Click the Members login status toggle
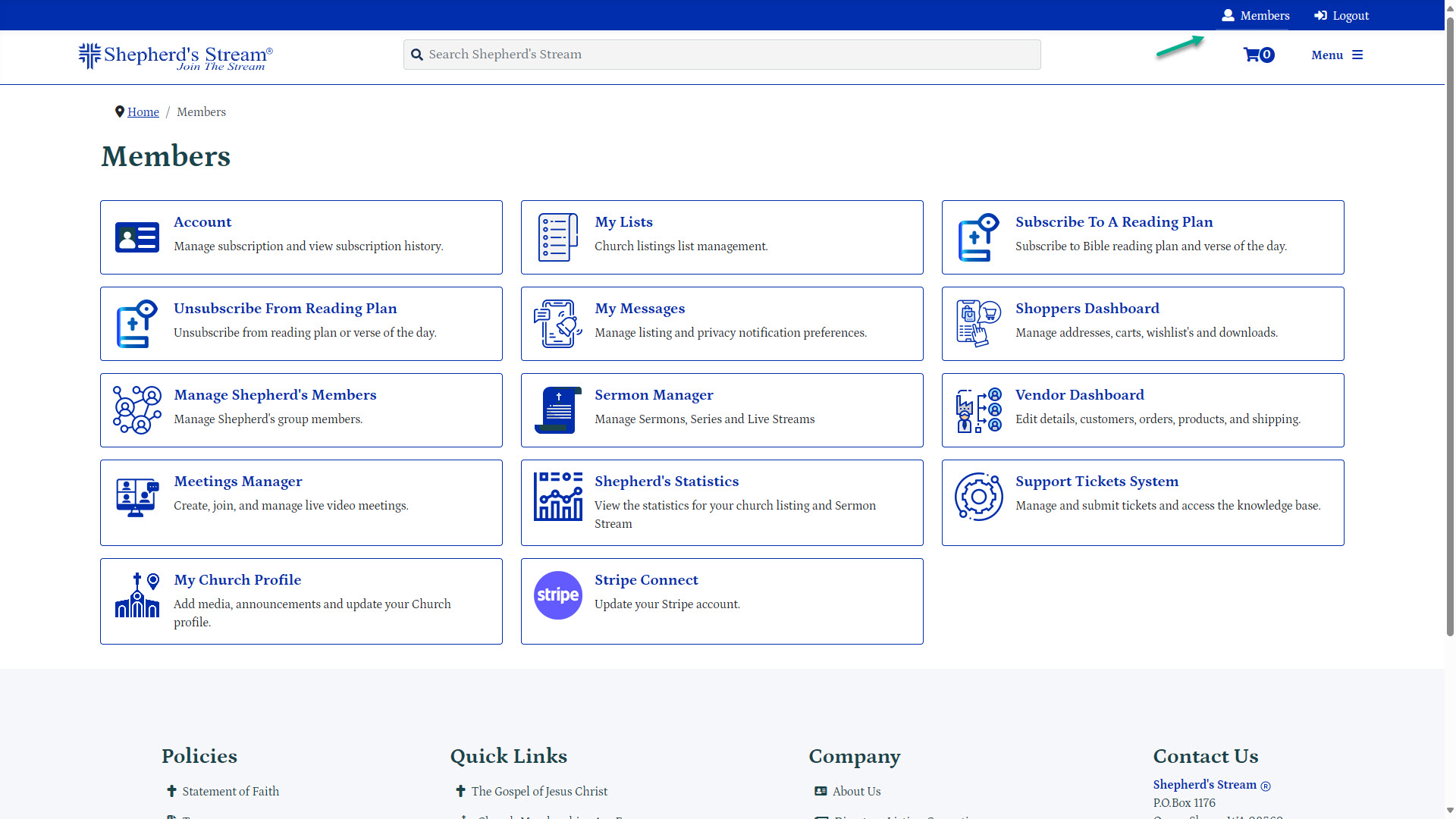The width and height of the screenshot is (1456, 819). [1256, 15]
